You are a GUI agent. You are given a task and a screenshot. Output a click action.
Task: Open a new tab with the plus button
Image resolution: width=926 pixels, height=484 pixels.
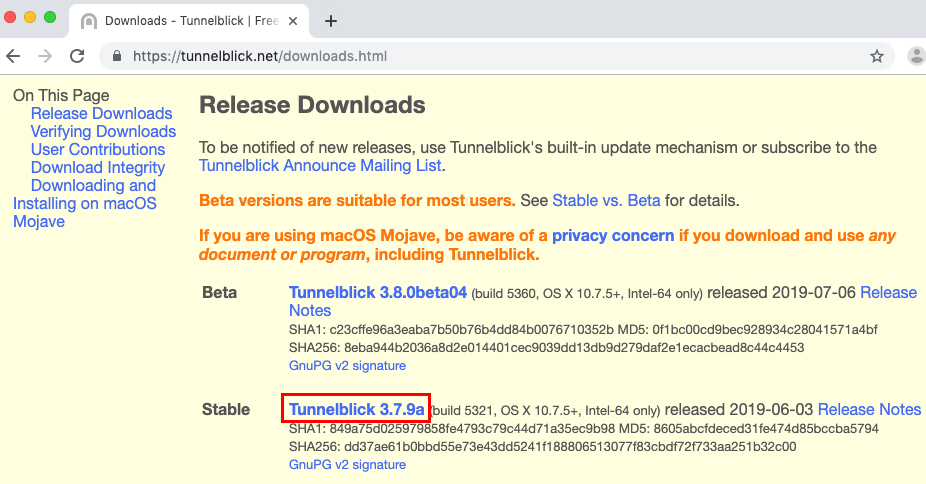(331, 21)
